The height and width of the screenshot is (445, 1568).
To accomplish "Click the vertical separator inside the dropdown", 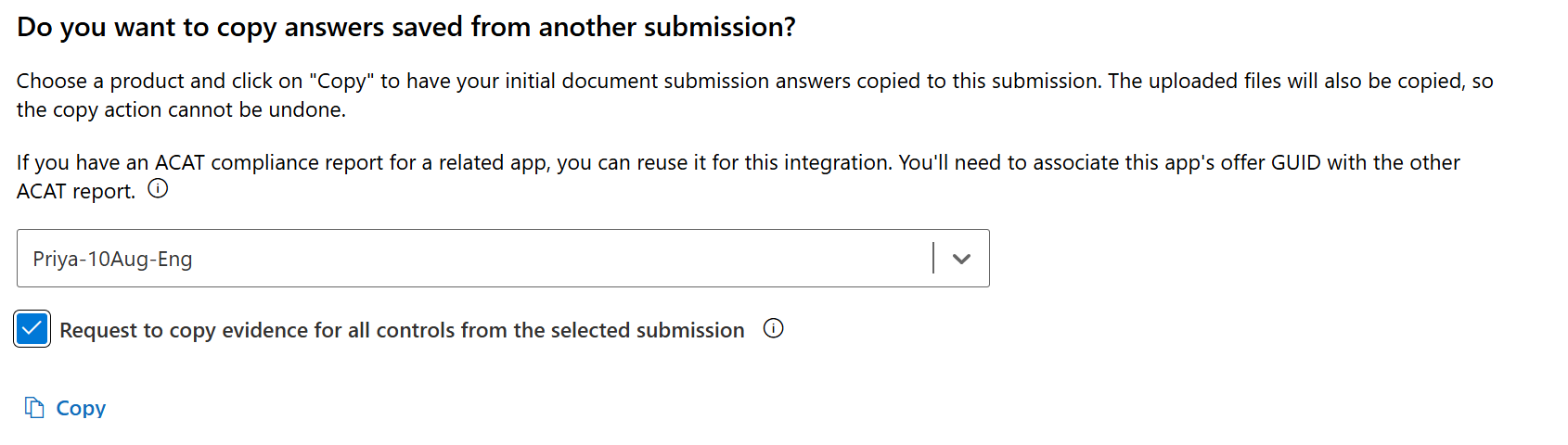I will click(x=933, y=259).
